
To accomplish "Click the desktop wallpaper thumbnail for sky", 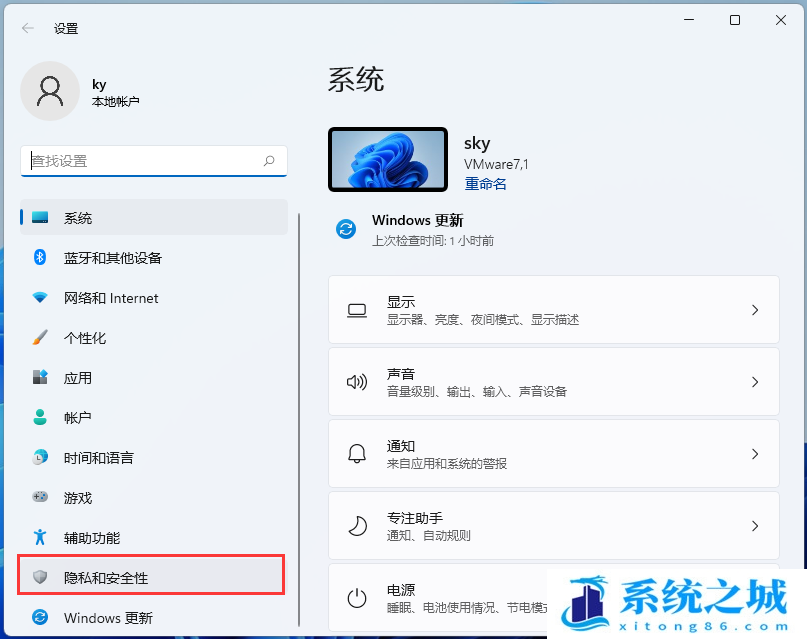I will click(x=387, y=160).
